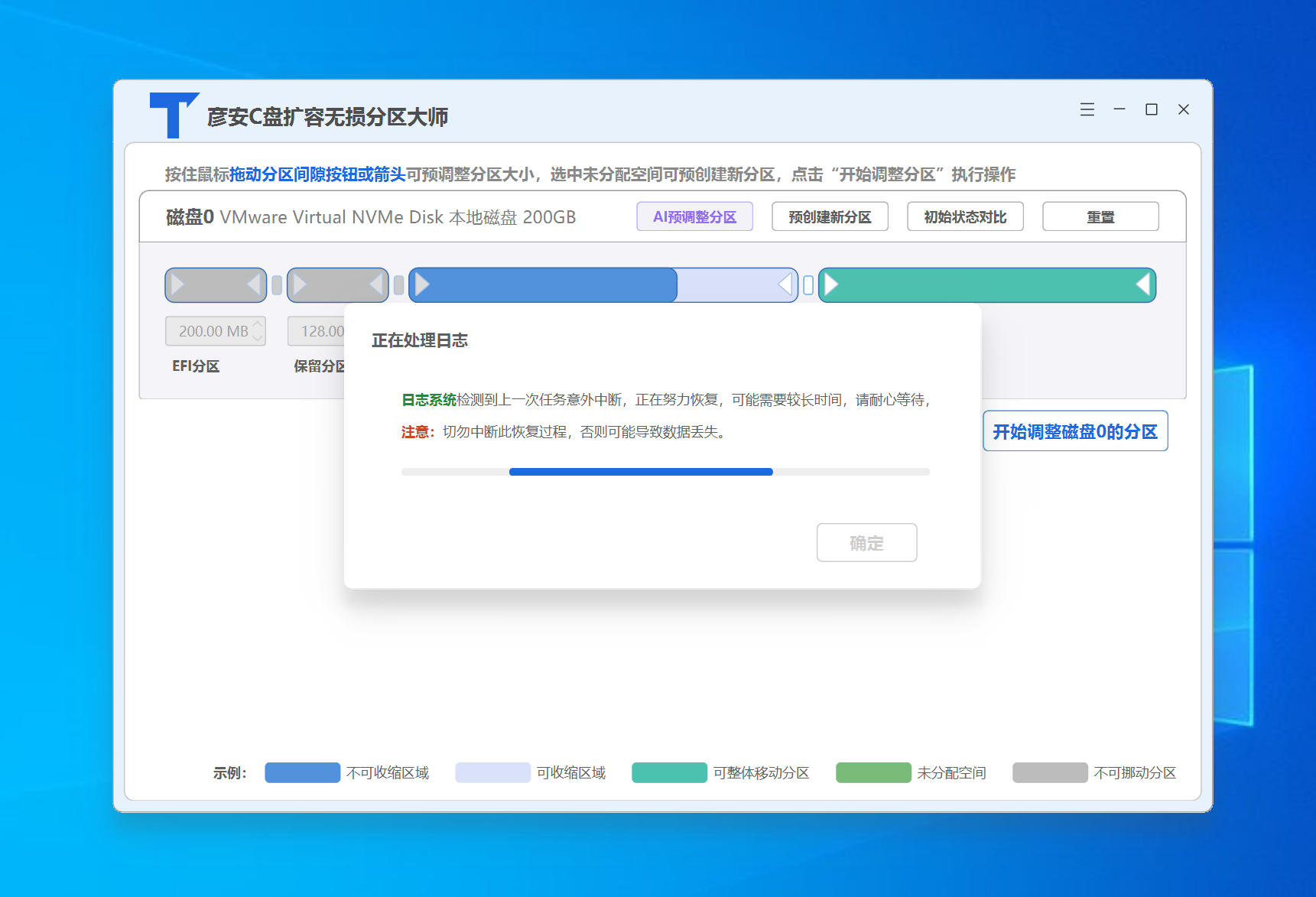Click the red 注意 warning text

tap(418, 432)
